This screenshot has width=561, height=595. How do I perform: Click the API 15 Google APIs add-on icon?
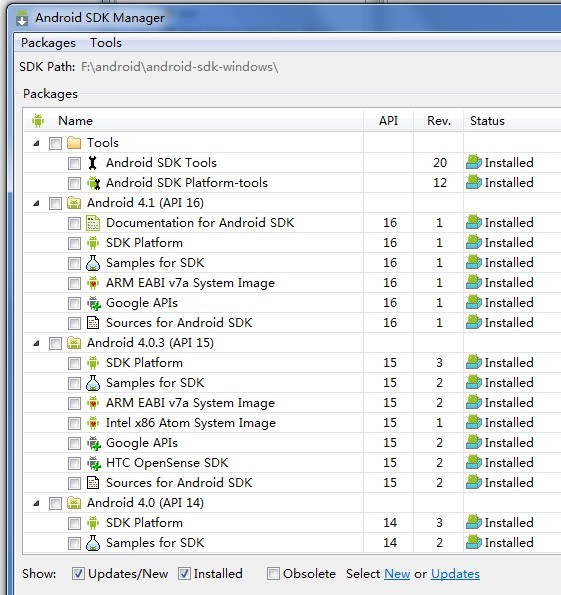point(94,443)
